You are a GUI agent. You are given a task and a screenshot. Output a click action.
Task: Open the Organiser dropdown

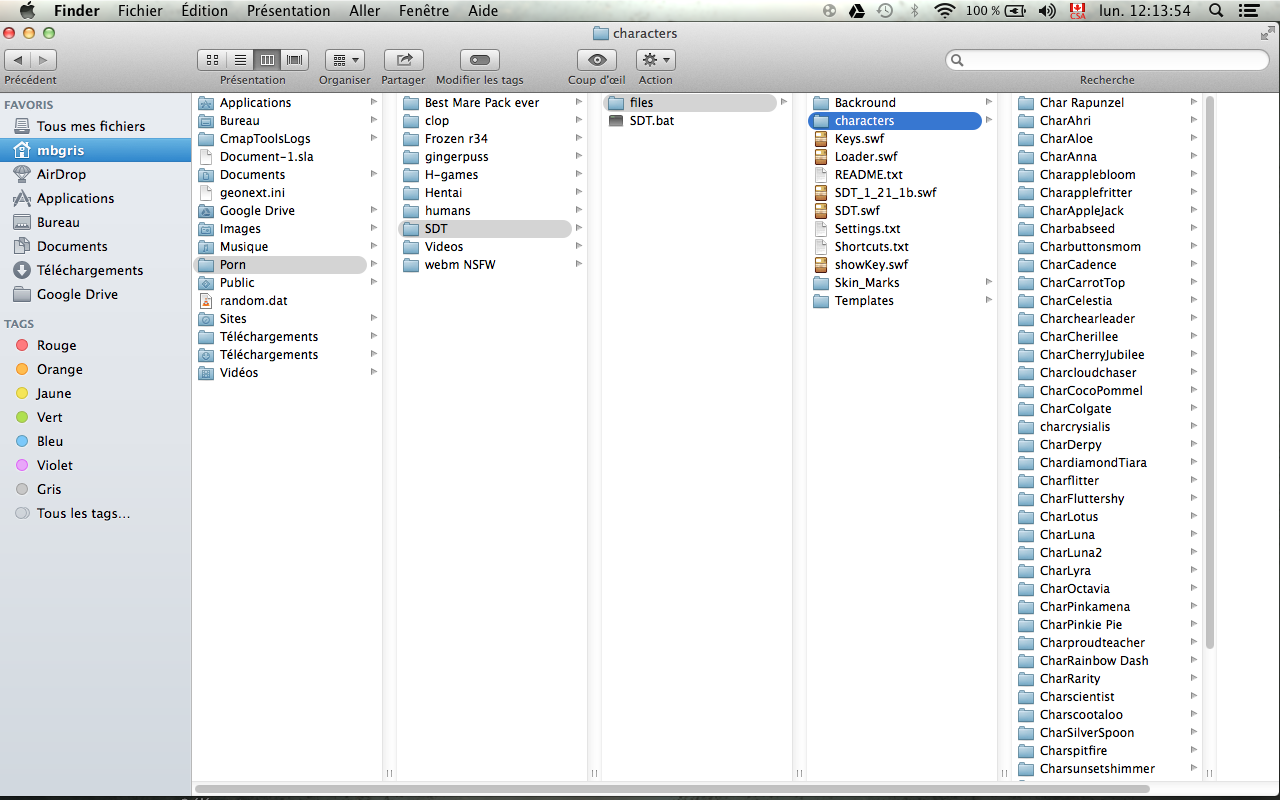coord(344,60)
